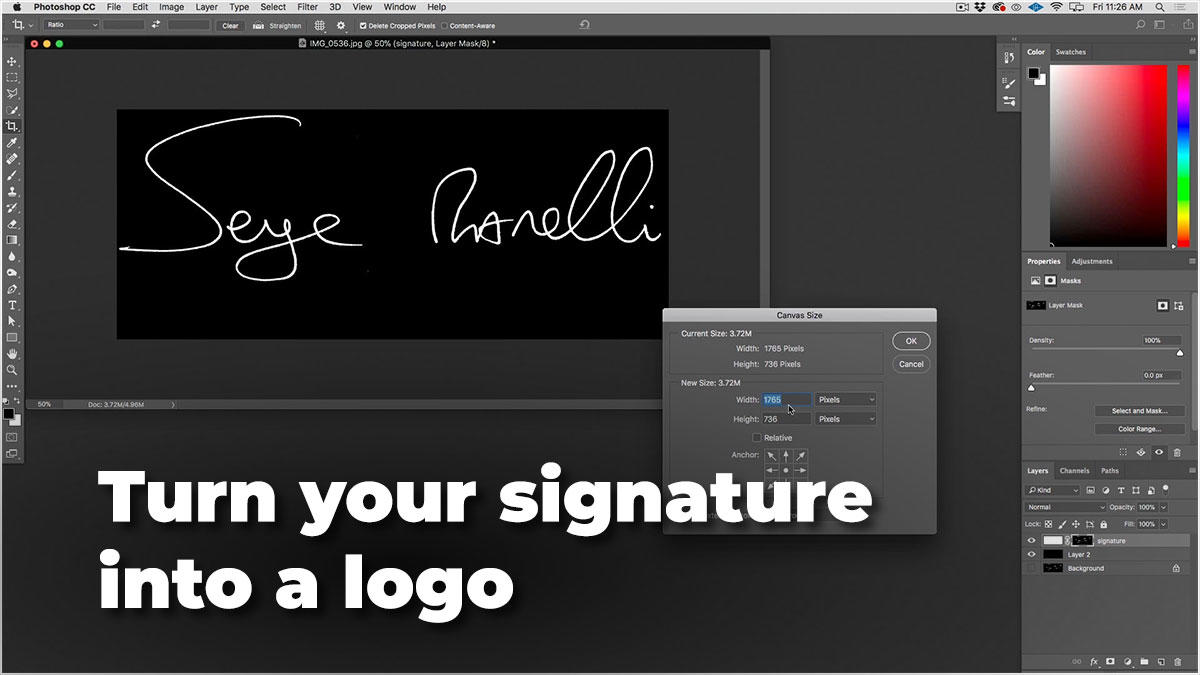Click the Canvas Size Height field

787,419
